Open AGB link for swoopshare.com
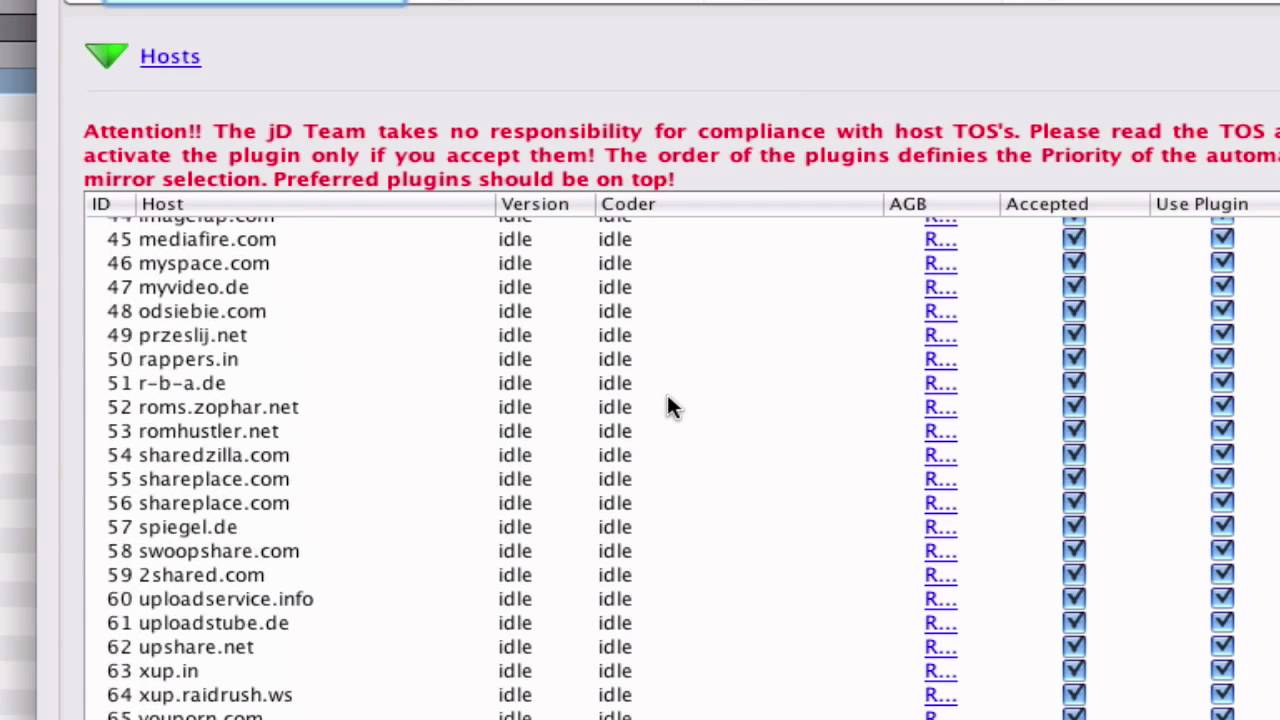 pyautogui.click(x=940, y=551)
